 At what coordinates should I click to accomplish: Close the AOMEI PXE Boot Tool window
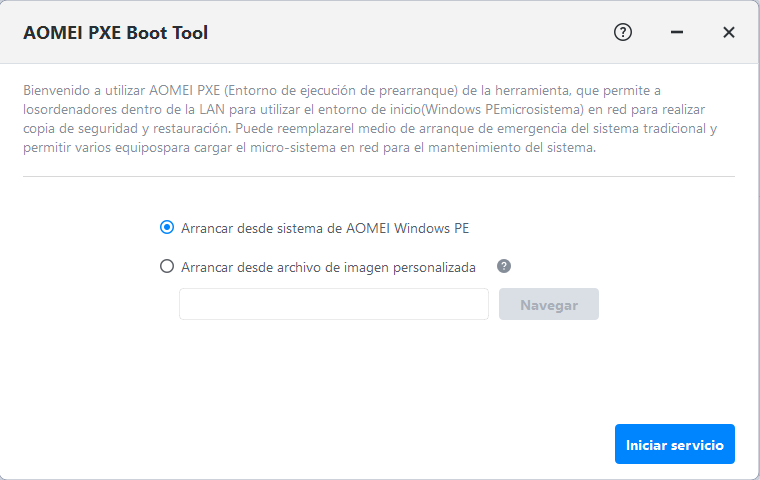click(729, 32)
